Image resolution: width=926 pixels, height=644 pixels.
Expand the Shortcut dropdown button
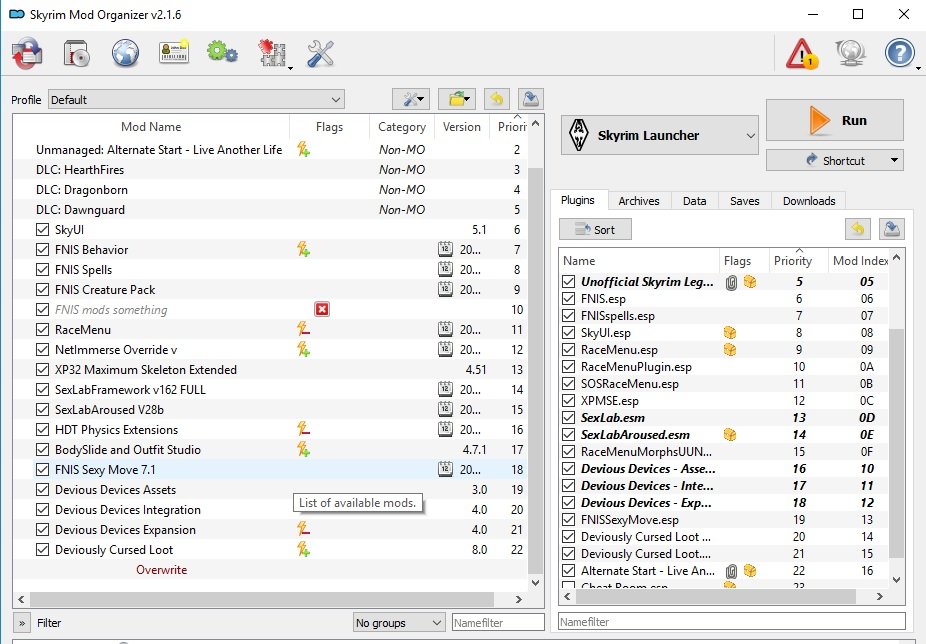coord(834,160)
